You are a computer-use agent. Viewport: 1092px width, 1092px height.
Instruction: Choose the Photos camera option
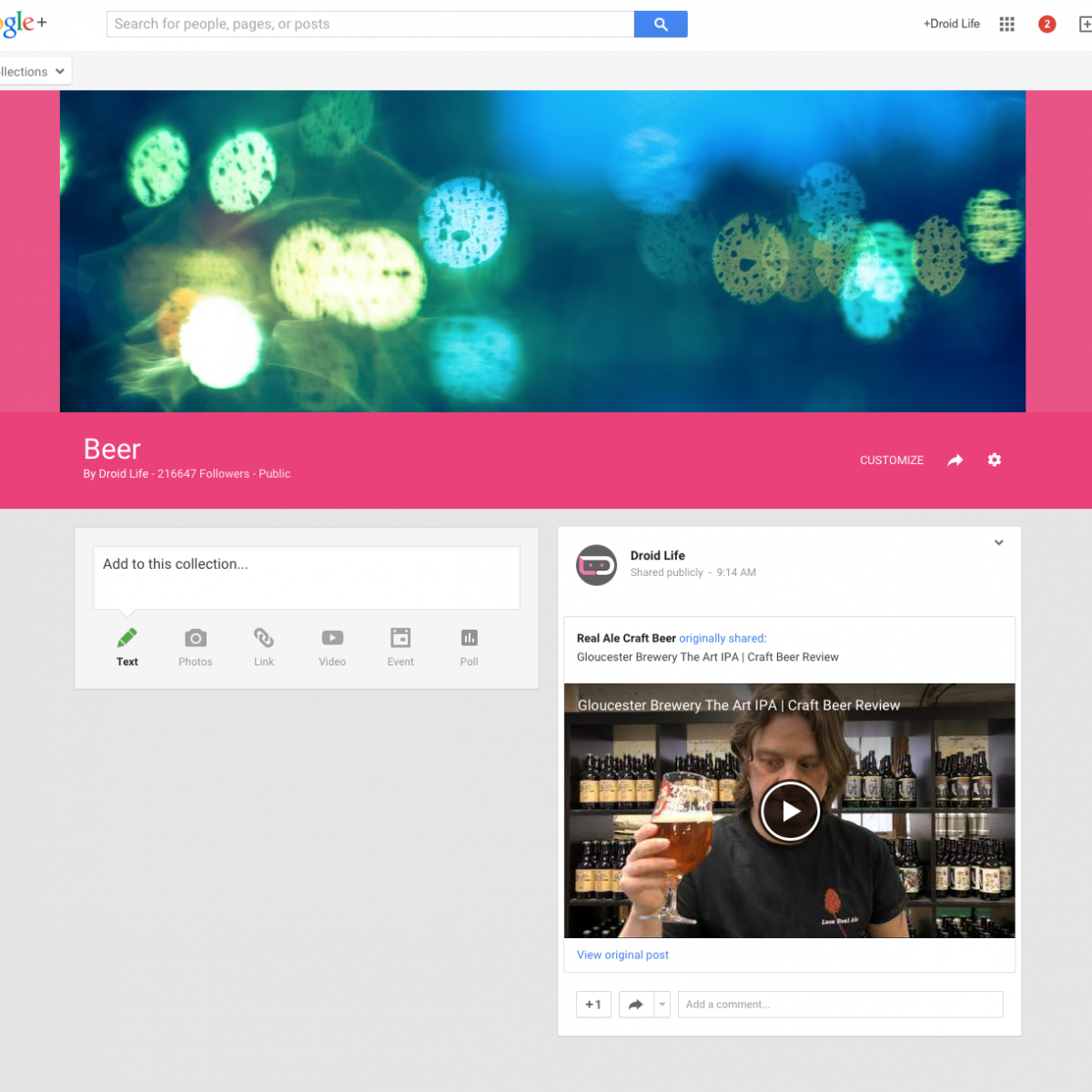click(x=196, y=647)
